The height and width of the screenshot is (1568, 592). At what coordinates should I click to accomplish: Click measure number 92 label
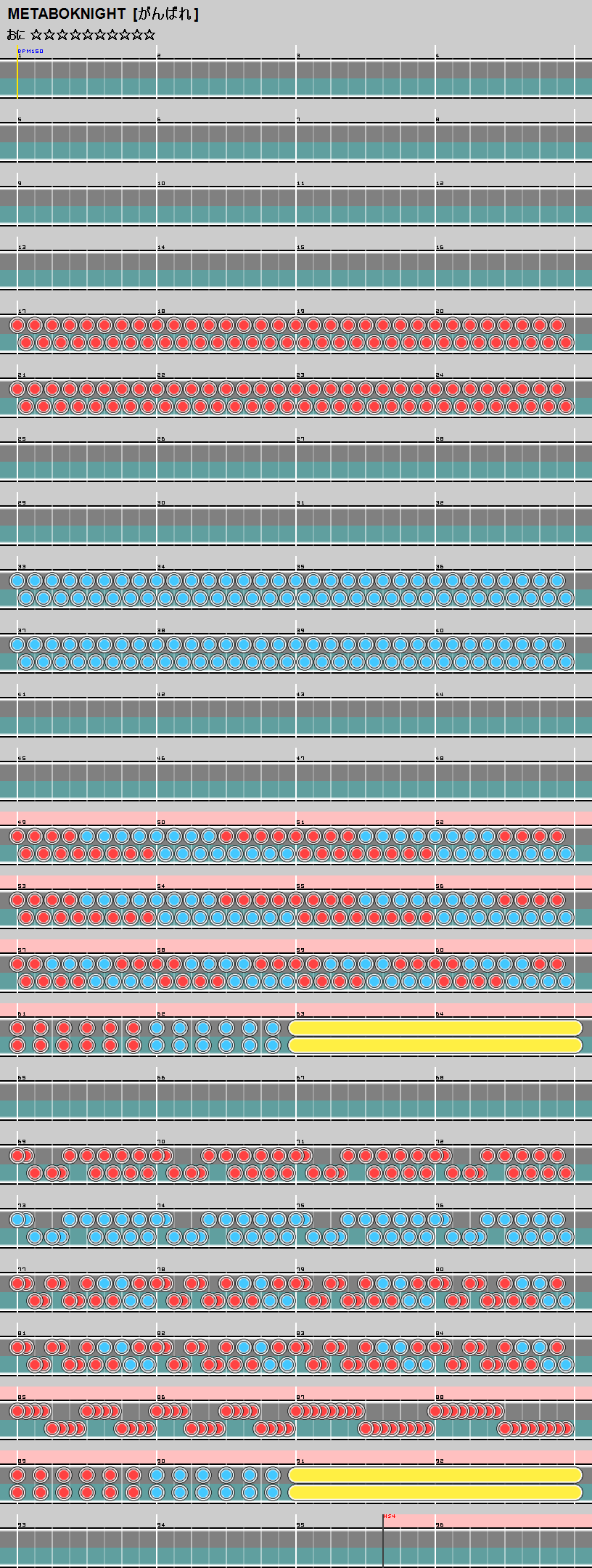click(440, 1461)
